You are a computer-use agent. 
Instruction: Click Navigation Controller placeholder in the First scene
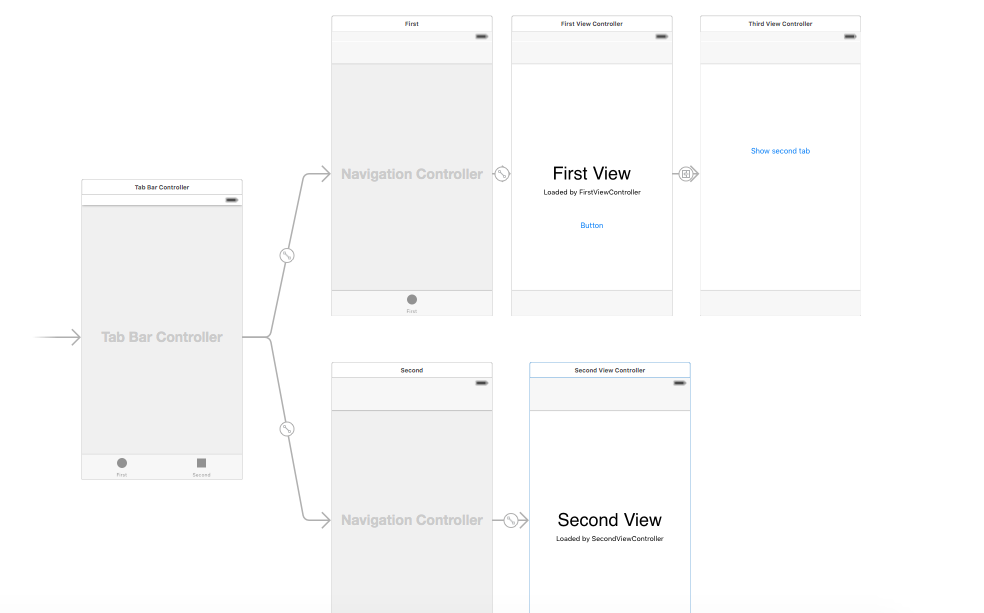pos(412,174)
